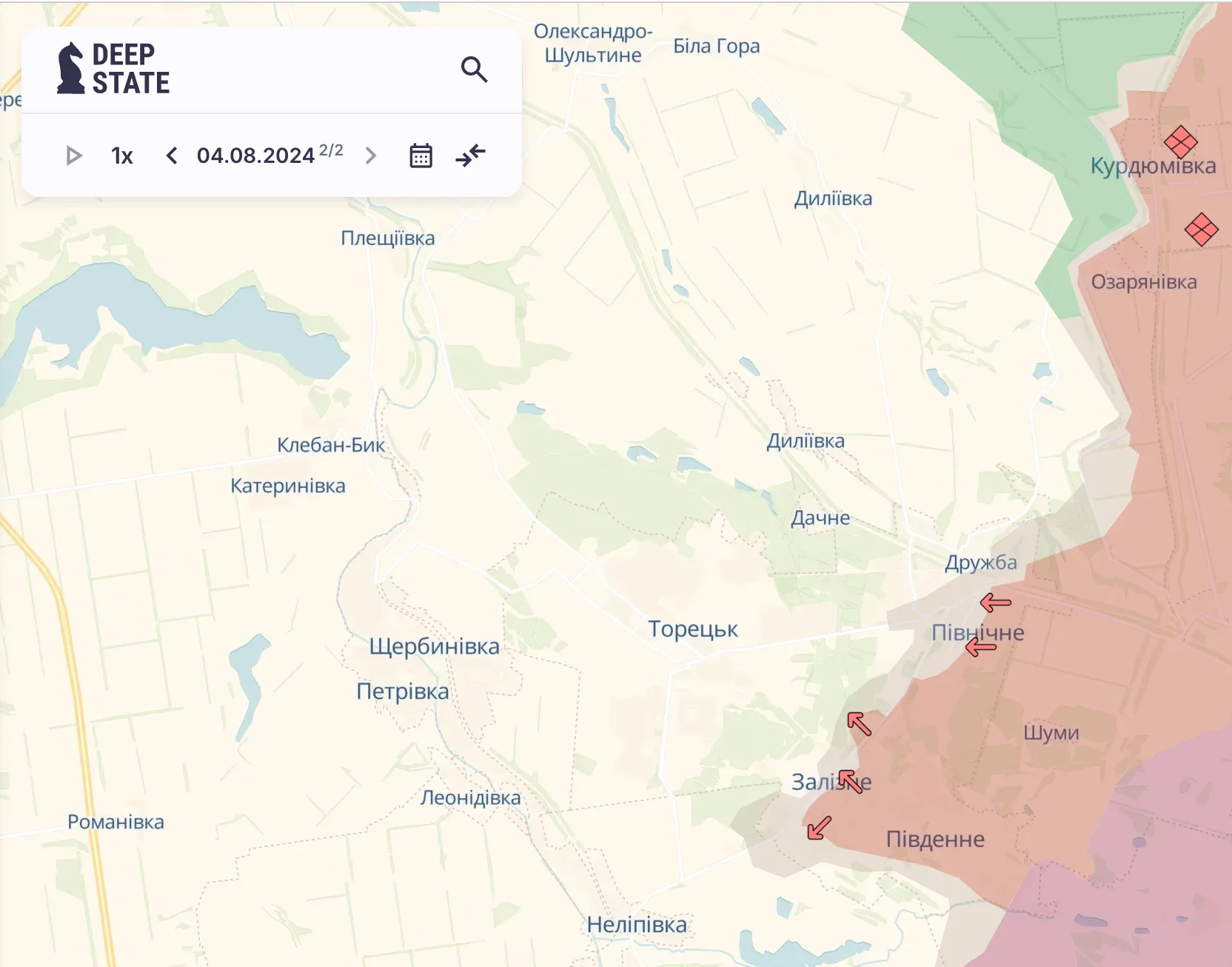1232x967 pixels.
Task: Click red unit marker near Курдюмівка
Action: [1180, 141]
